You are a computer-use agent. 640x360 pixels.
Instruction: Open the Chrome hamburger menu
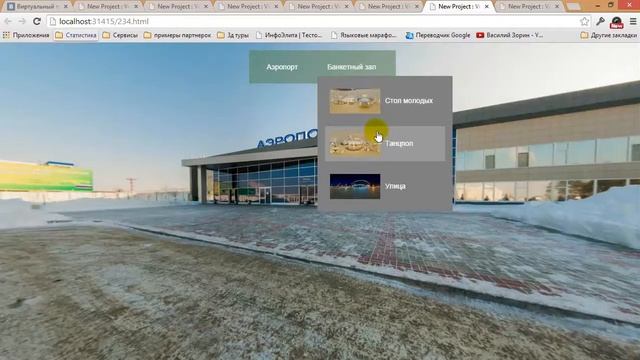(x=633, y=21)
